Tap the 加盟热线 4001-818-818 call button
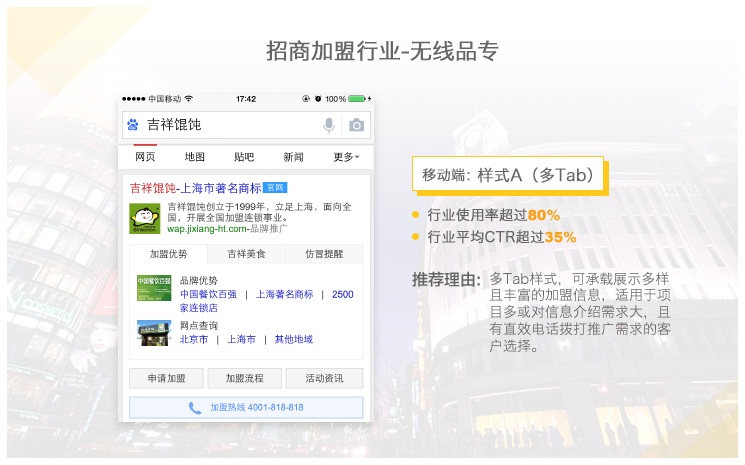Image resolution: width=745 pixels, height=465 pixels. [x=246, y=407]
